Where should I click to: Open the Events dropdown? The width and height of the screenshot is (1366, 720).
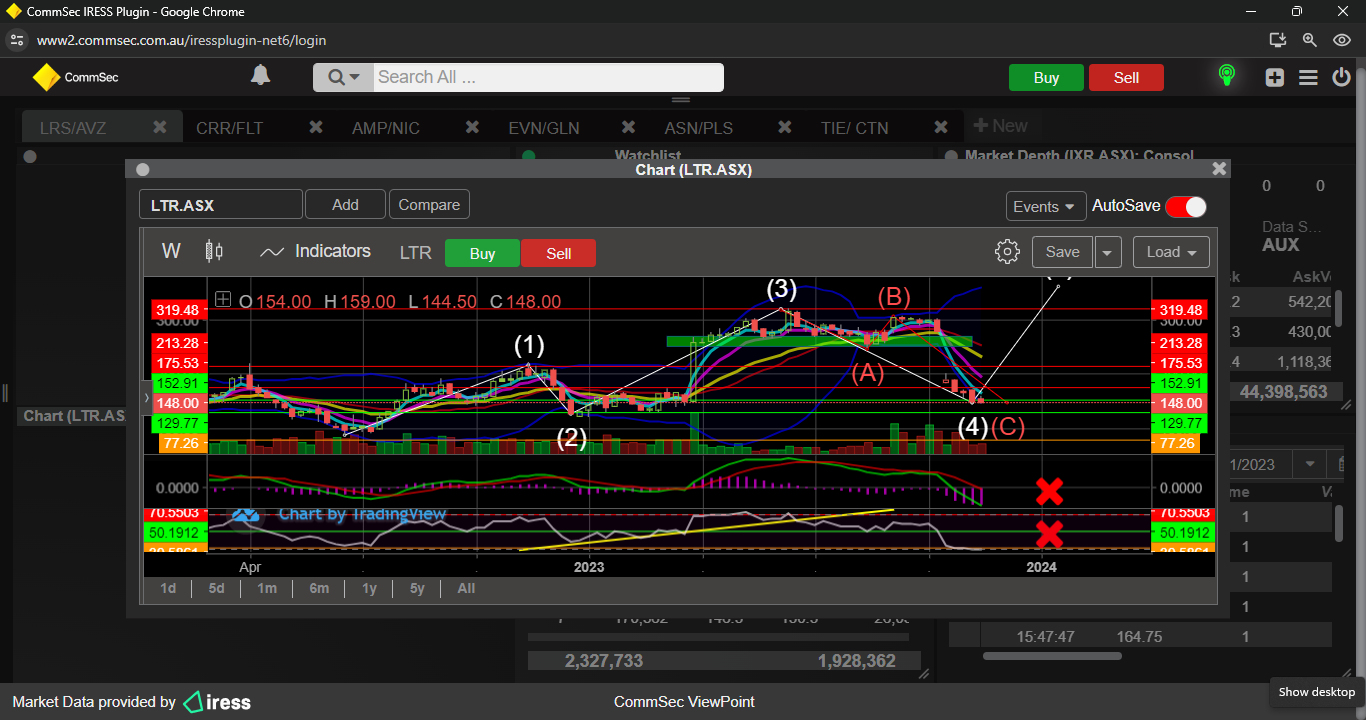[x=1046, y=206]
